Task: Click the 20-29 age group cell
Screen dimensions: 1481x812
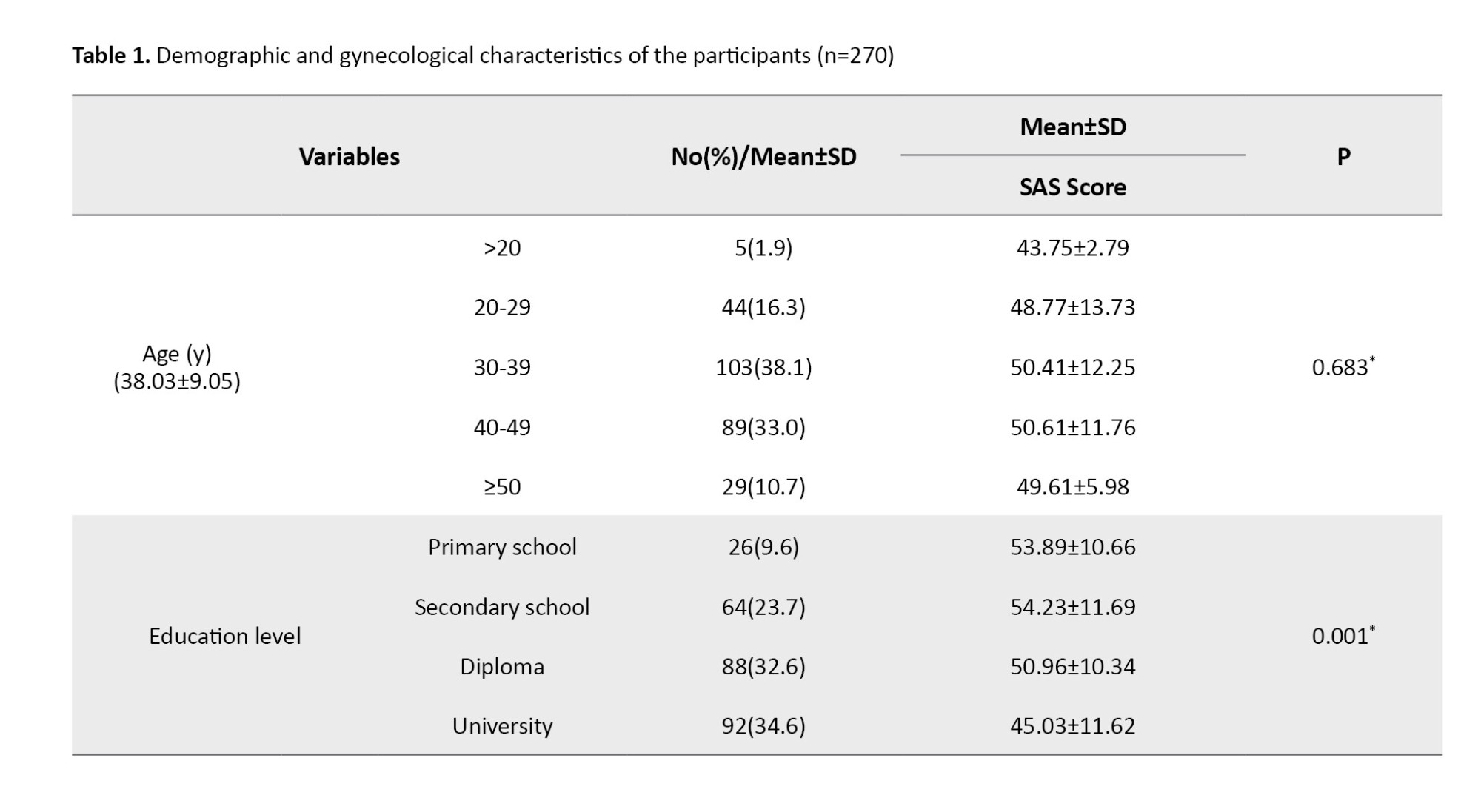Action: (502, 307)
